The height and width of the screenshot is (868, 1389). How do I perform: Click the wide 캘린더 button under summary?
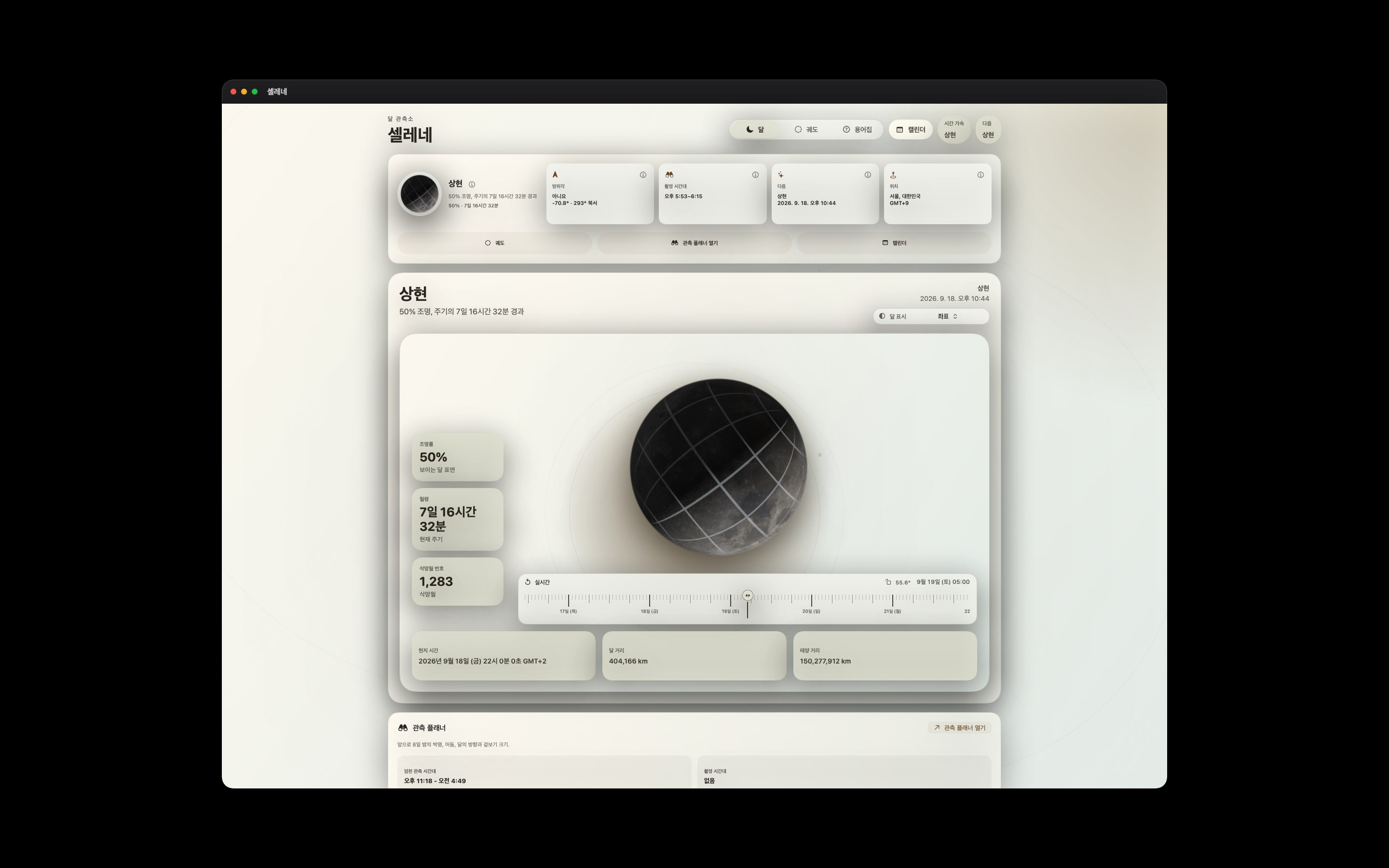coord(894,244)
